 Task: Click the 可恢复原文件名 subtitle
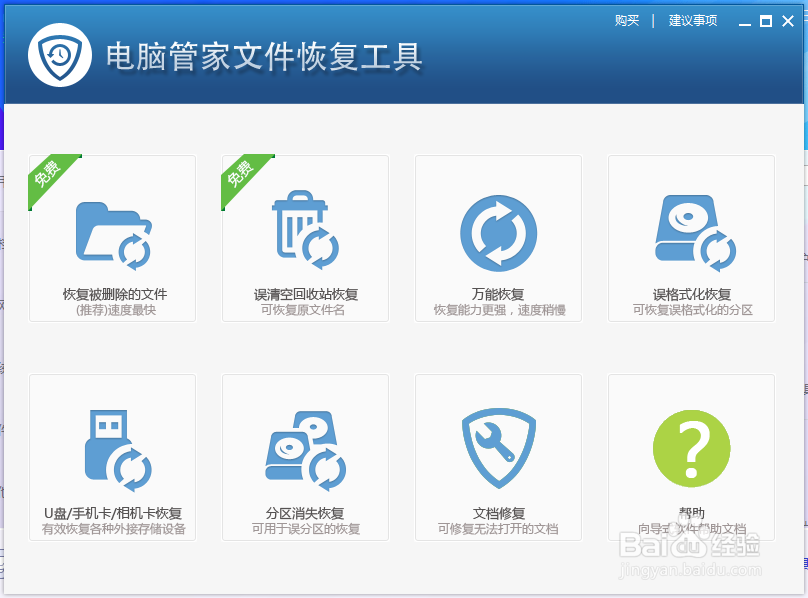(x=303, y=310)
